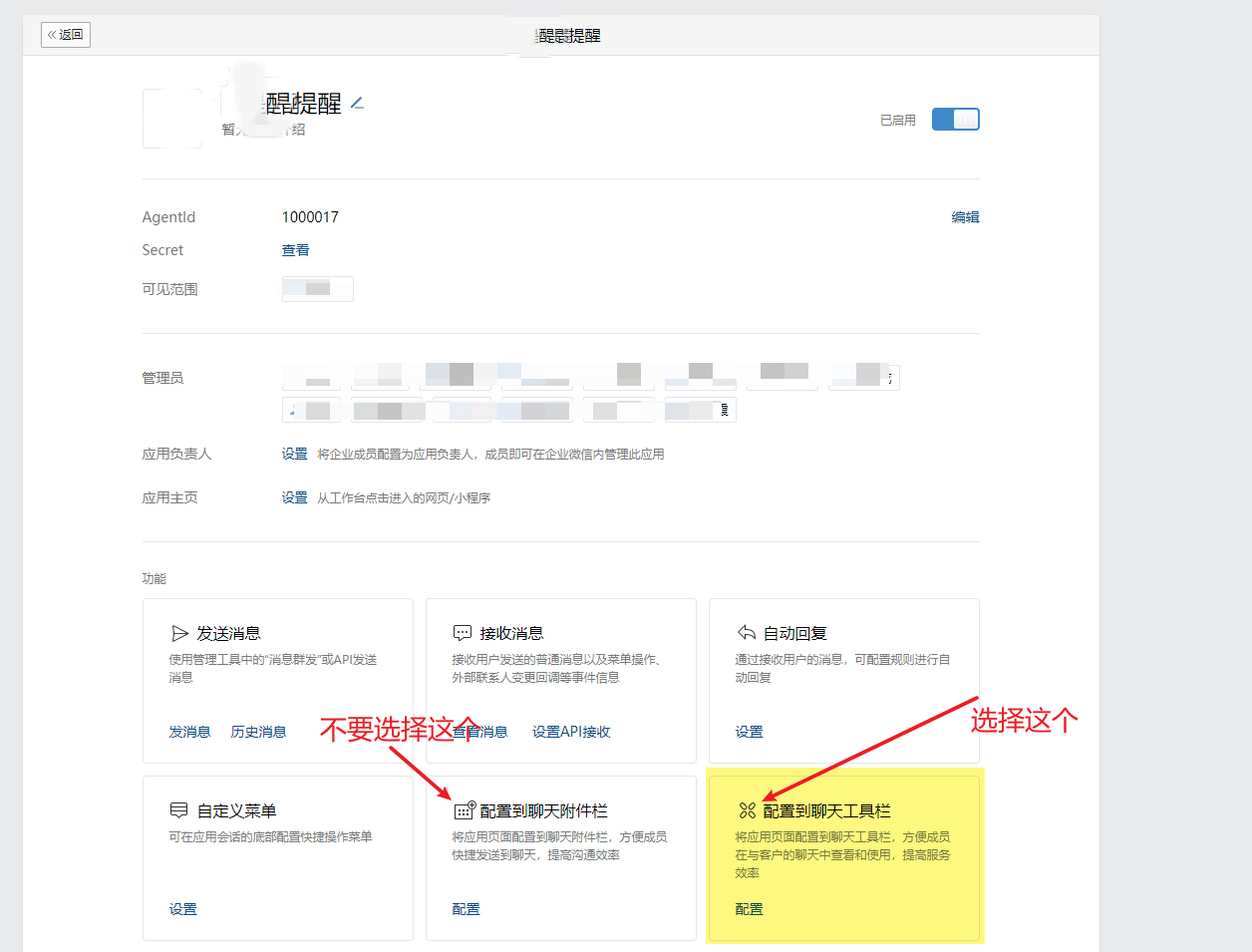Click 设置 under 自动回复
The image size is (1252, 952).
pyautogui.click(x=749, y=732)
